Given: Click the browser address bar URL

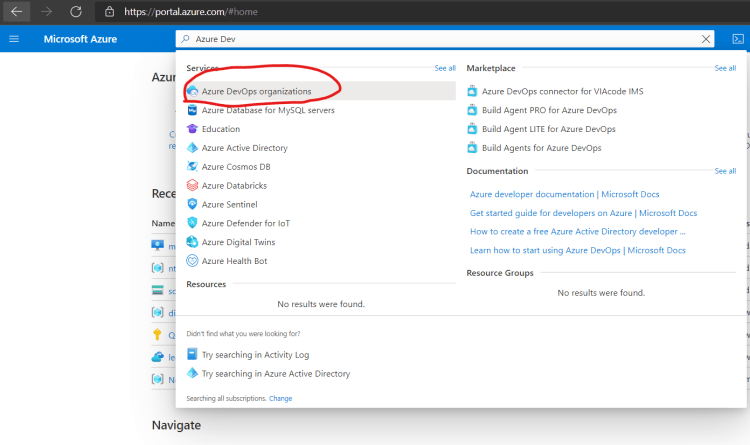Looking at the screenshot, I should point(191,11).
